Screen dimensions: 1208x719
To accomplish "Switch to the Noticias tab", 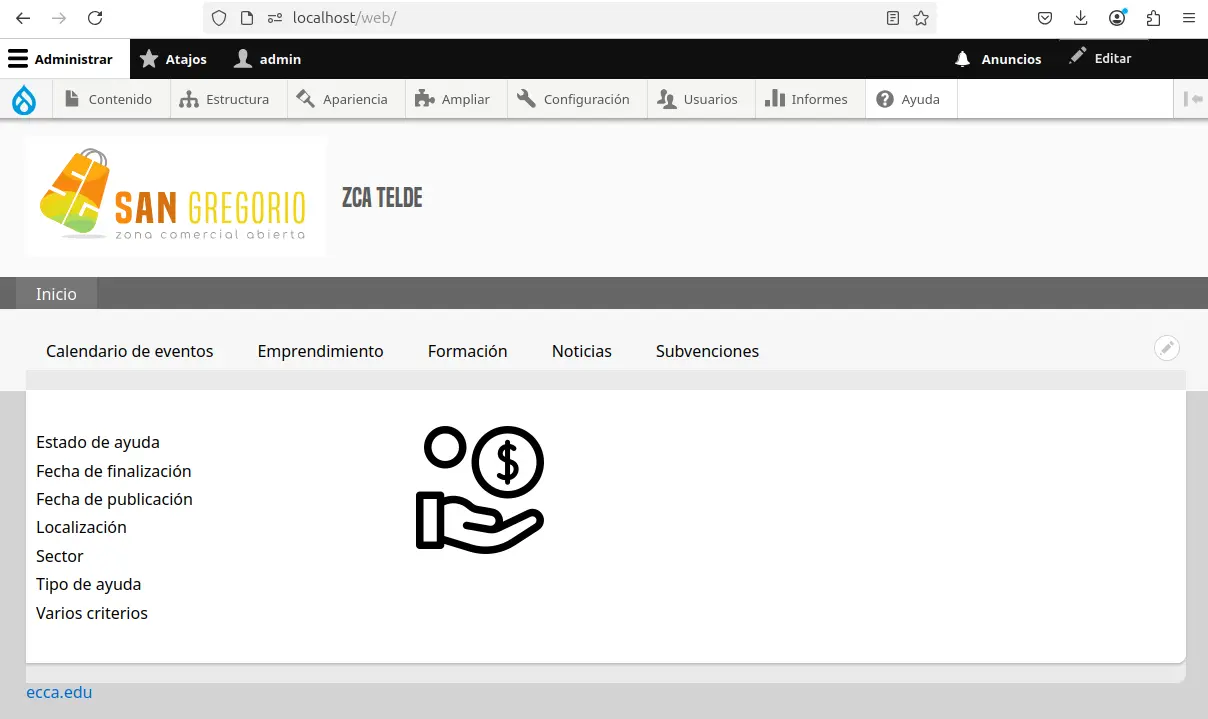I will (581, 351).
